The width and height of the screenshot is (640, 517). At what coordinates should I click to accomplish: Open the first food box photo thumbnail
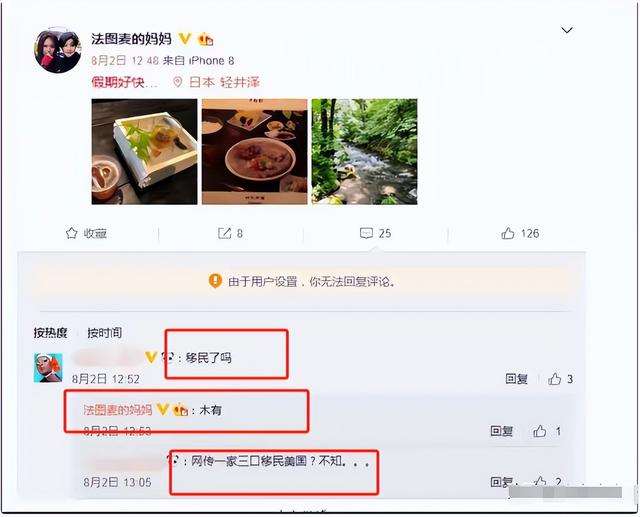pos(144,151)
